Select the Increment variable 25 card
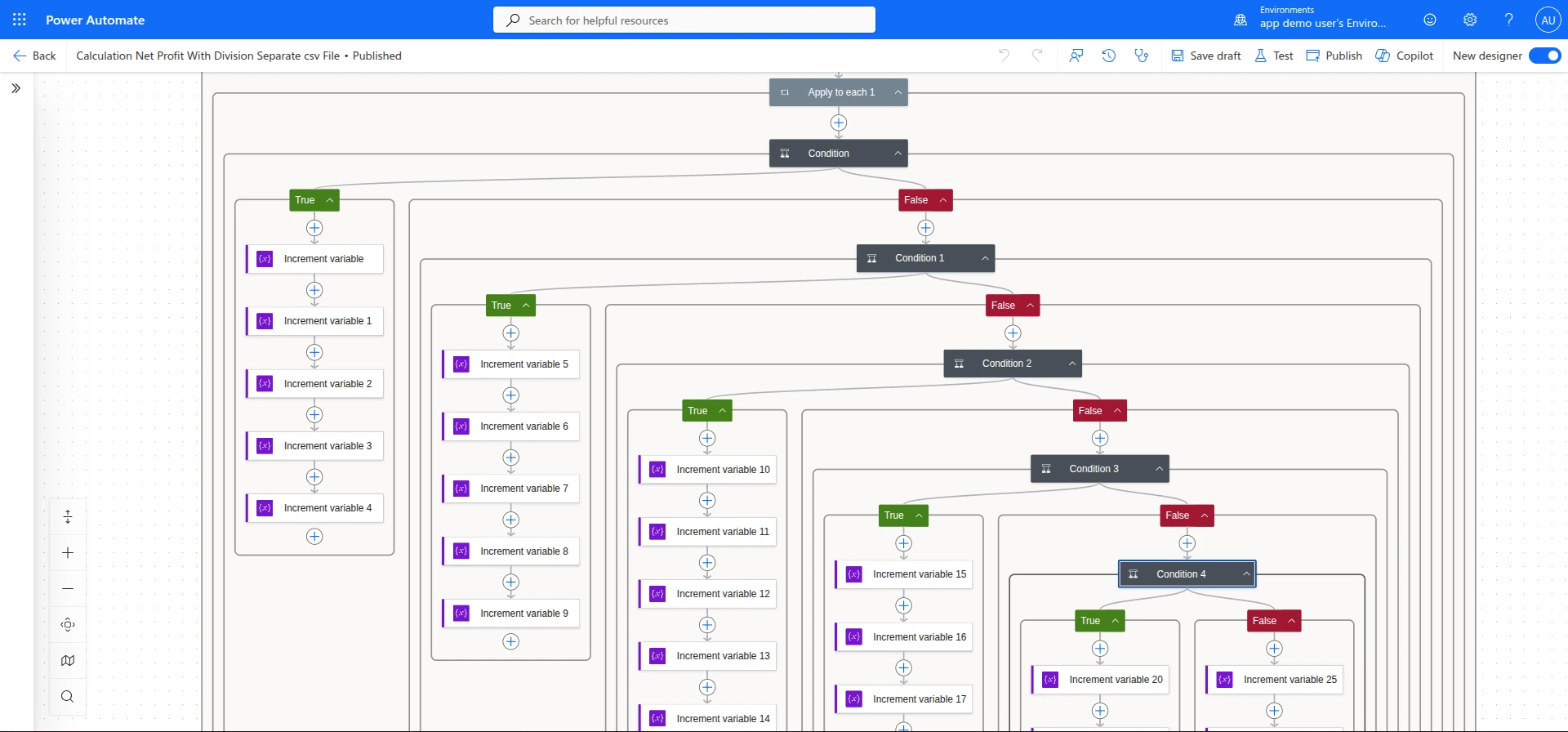 1275,680
